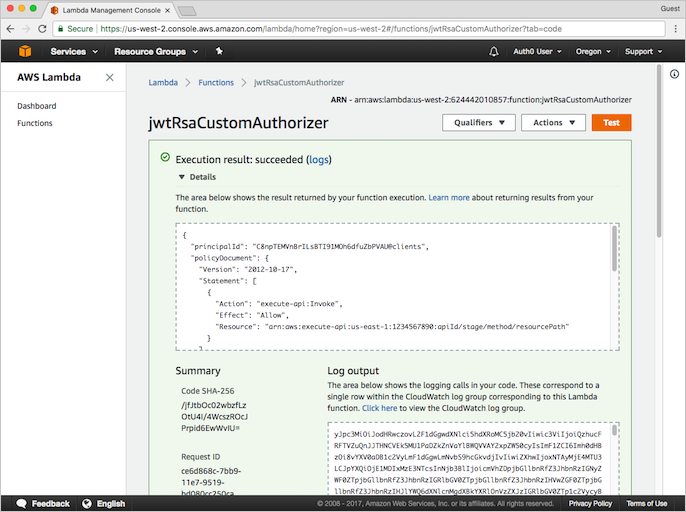Open the notifications bell icon

click(x=494, y=52)
